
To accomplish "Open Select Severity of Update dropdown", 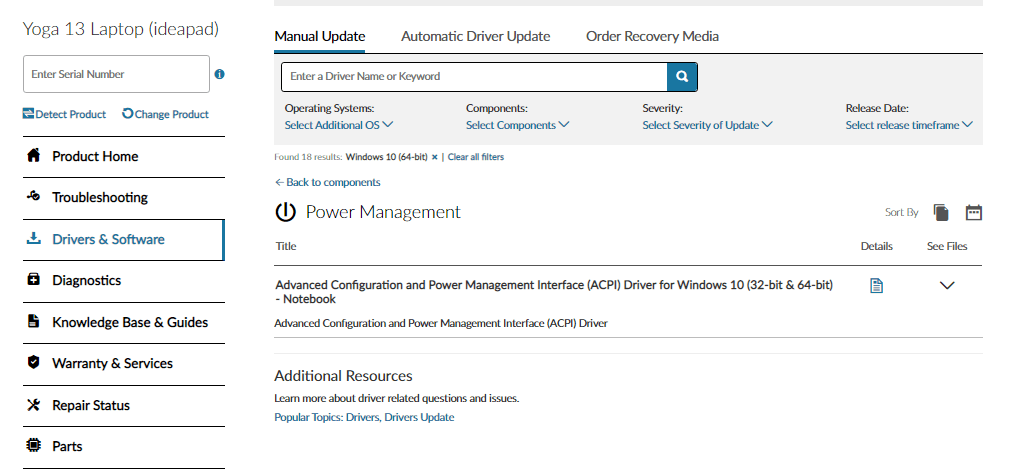I will (x=707, y=125).
